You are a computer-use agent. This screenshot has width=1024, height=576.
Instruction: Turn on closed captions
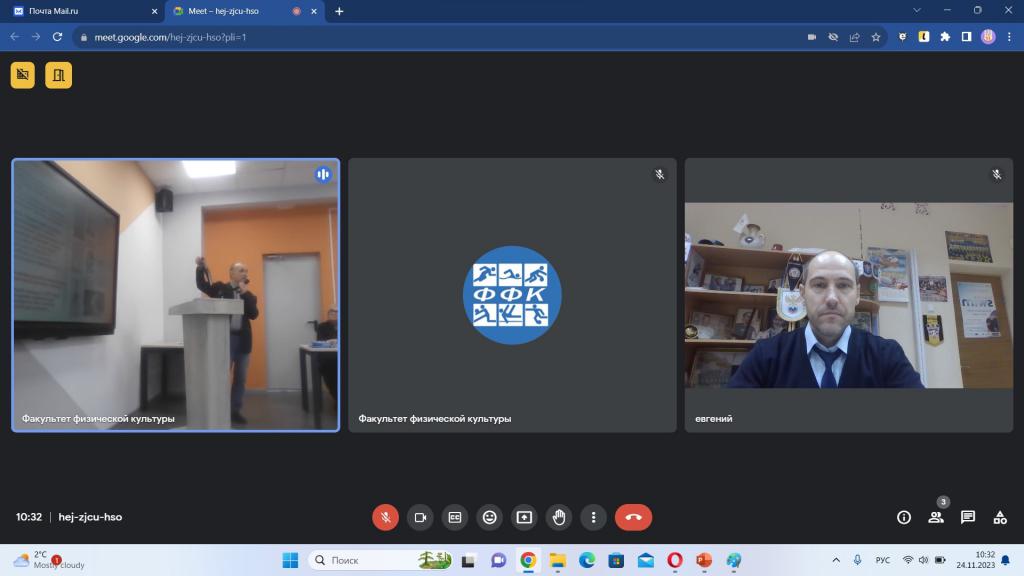coord(455,517)
